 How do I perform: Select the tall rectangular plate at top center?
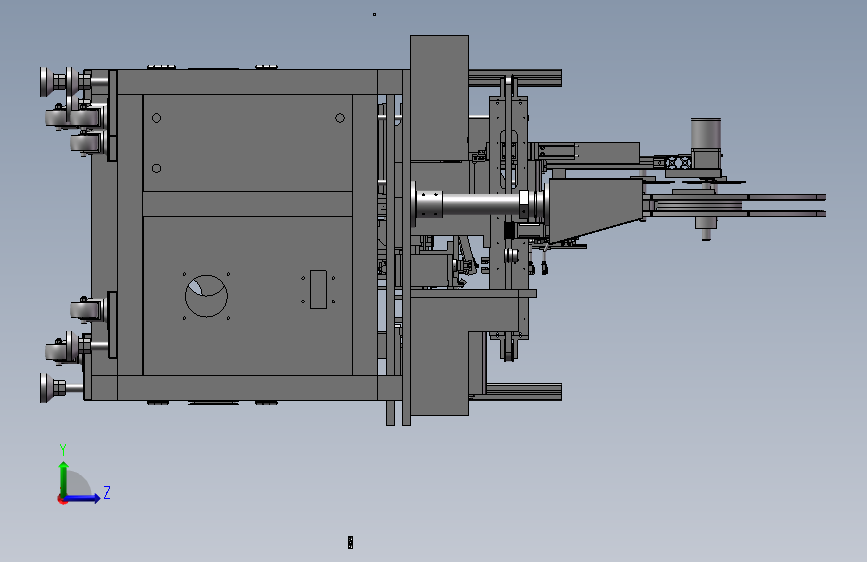[x=440, y=98]
